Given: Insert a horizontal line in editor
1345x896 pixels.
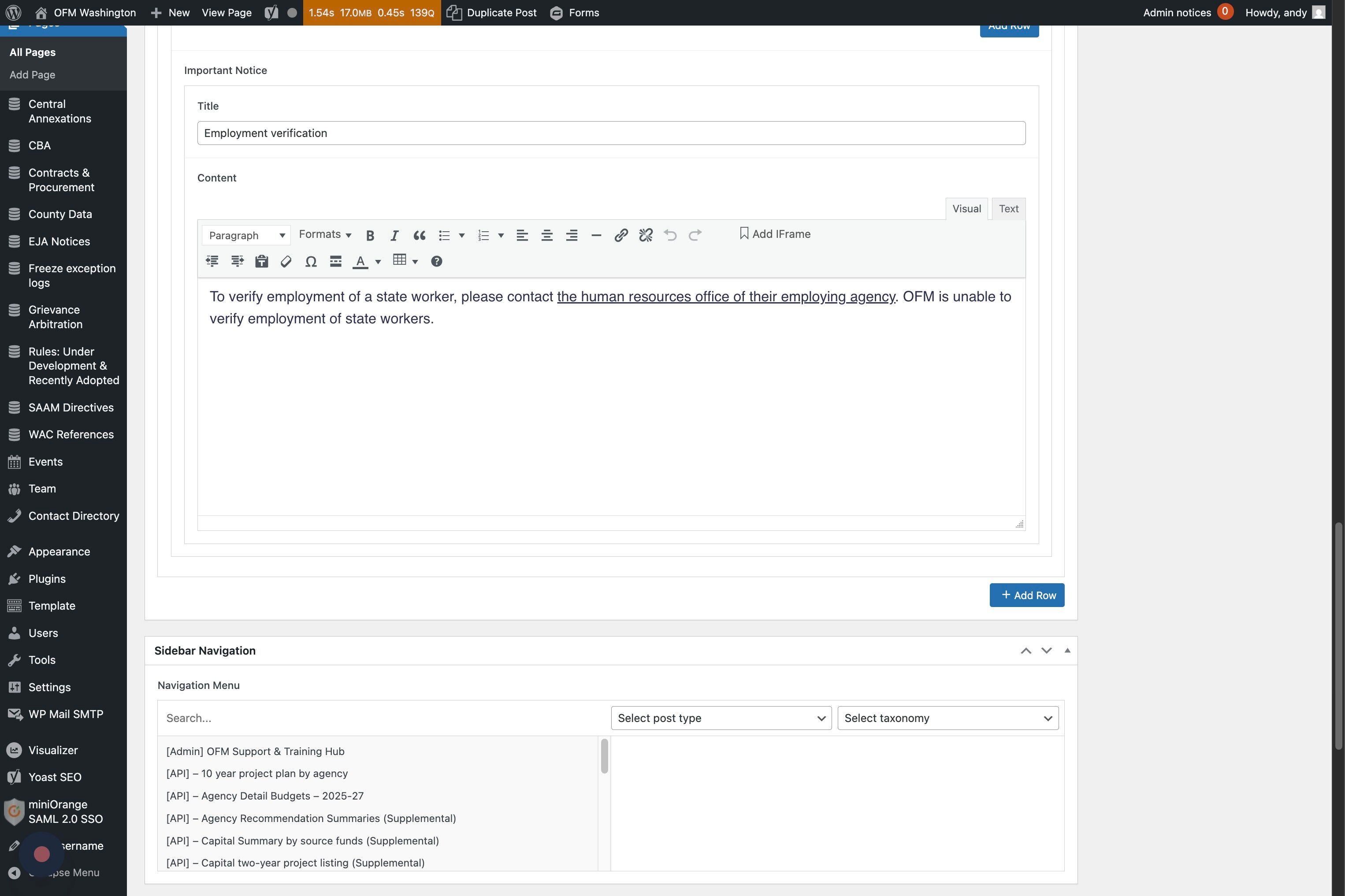Looking at the screenshot, I should [596, 235].
